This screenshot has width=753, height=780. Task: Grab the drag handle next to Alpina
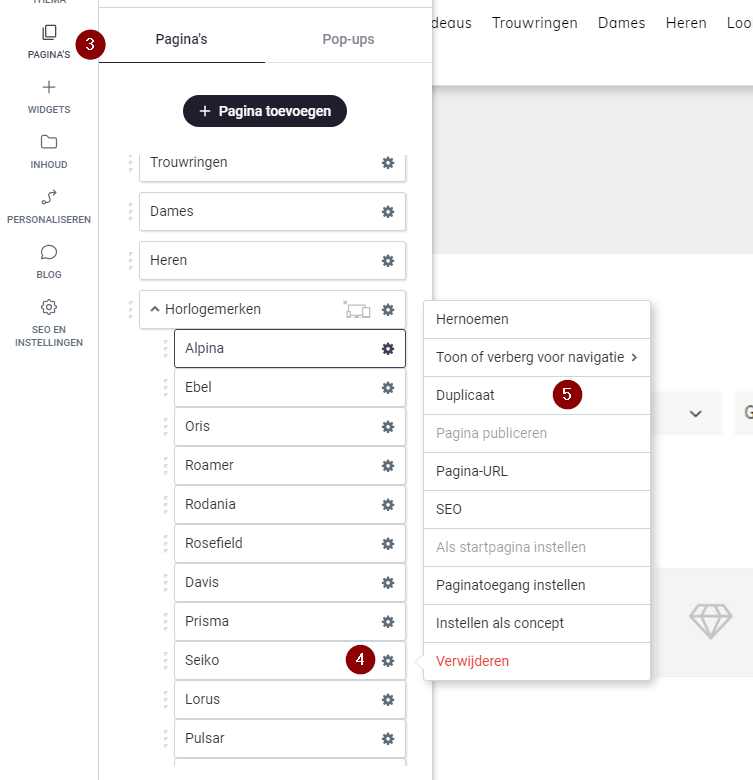[x=166, y=349]
